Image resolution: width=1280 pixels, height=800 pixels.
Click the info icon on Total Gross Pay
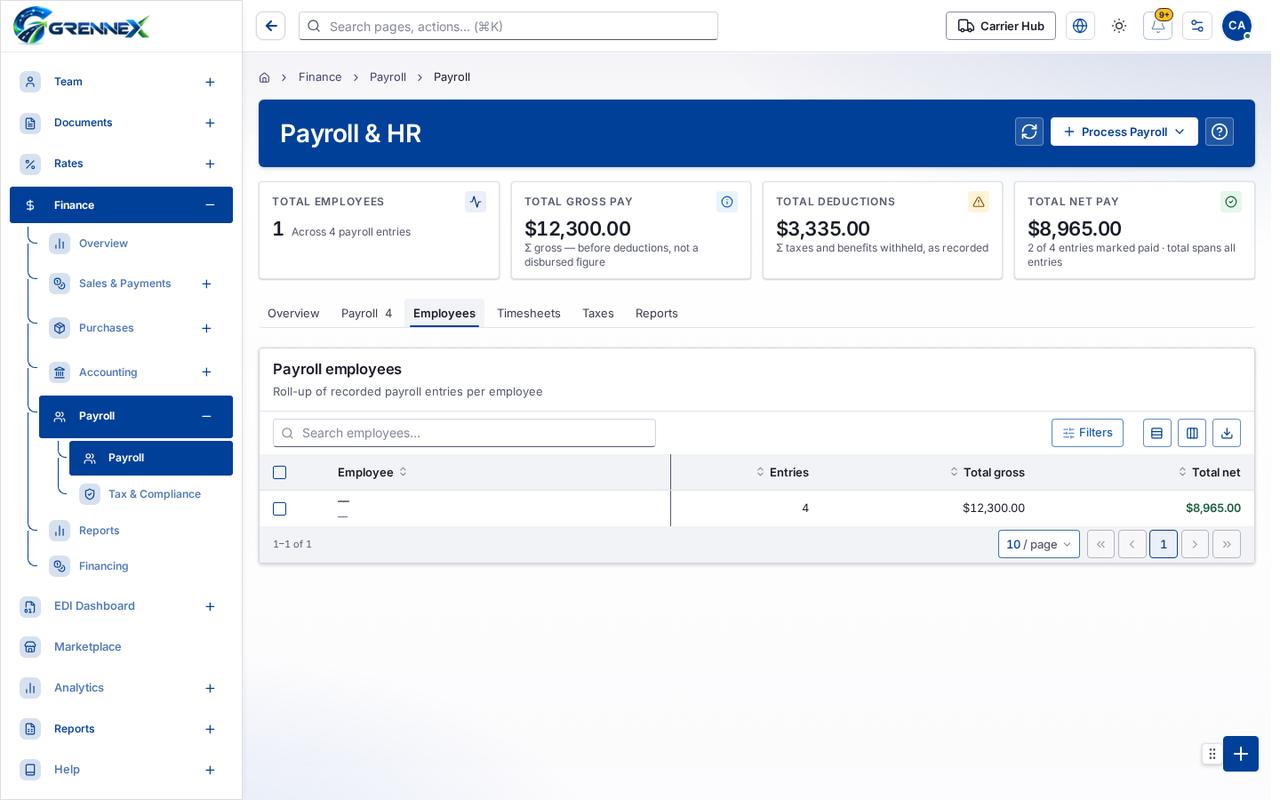coord(727,202)
